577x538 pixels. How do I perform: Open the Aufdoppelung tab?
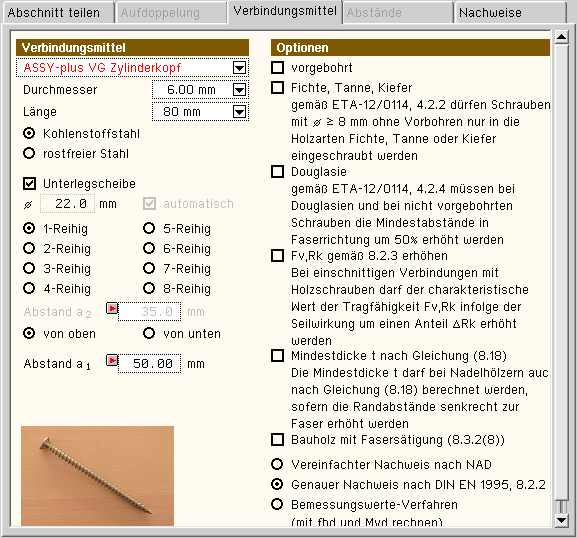(x=171, y=13)
